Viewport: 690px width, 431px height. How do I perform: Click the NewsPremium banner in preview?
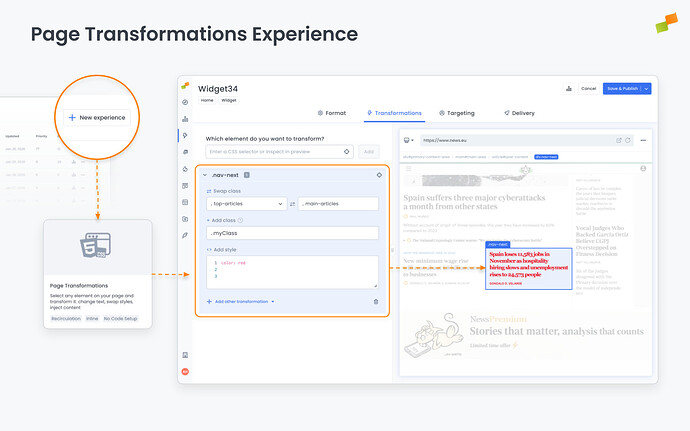coord(526,335)
